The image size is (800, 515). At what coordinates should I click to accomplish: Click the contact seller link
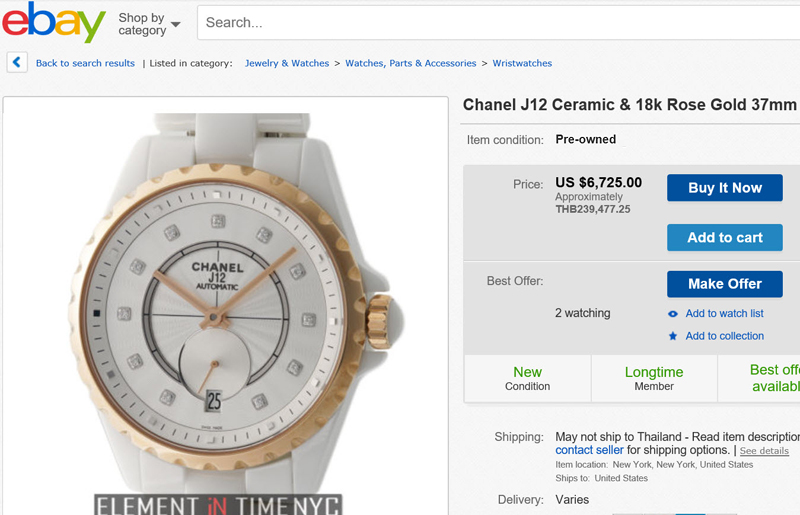590,451
